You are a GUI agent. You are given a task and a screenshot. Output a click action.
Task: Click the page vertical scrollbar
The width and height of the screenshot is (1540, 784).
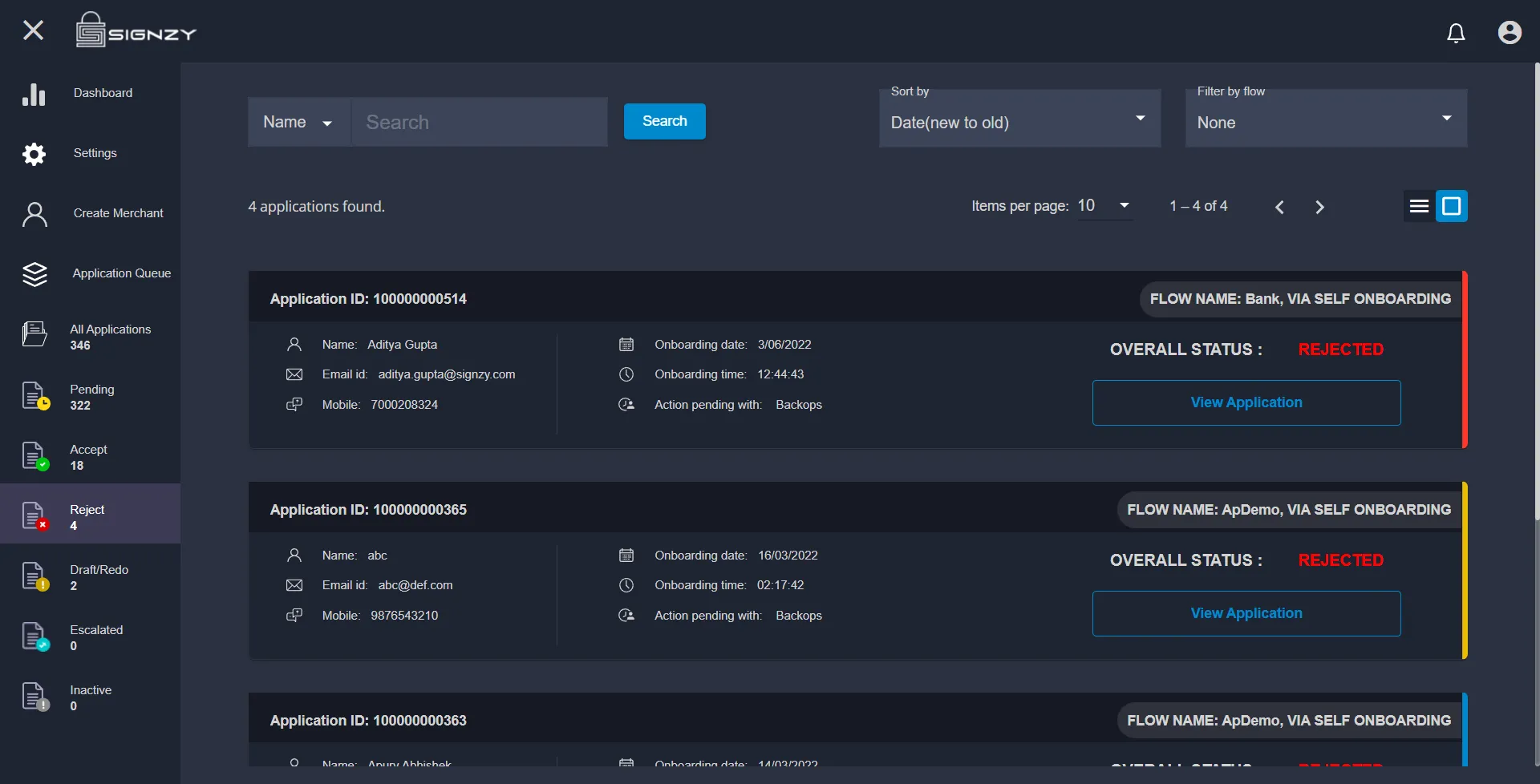(x=1536, y=293)
